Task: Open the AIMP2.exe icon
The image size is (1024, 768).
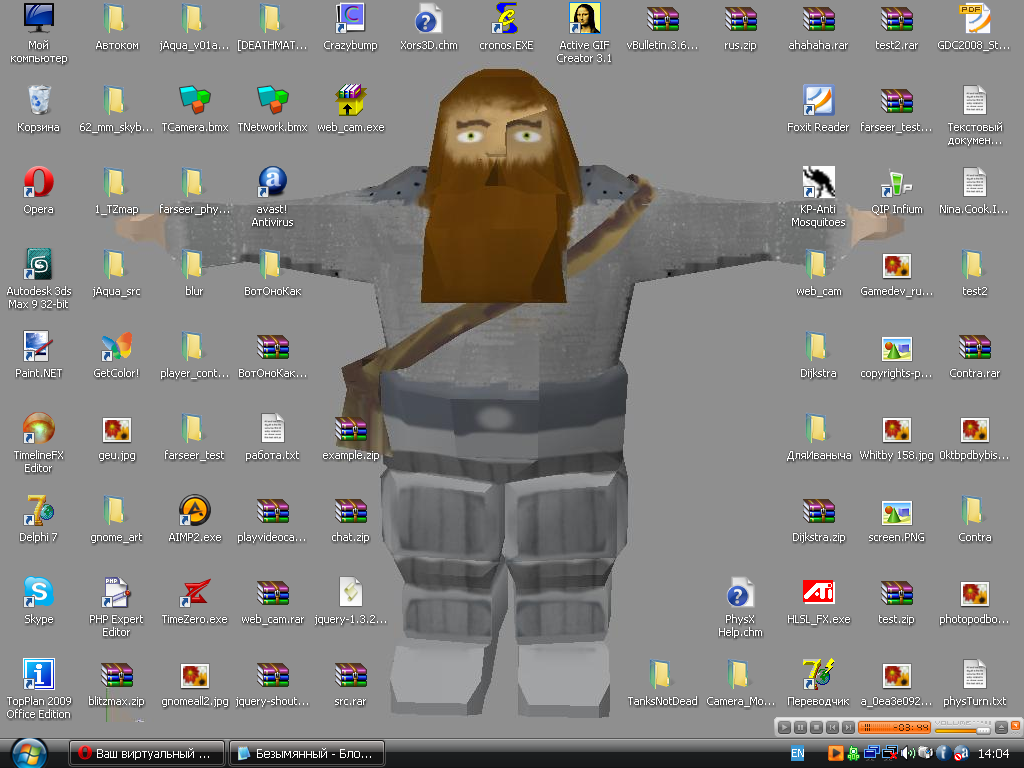Action: click(x=194, y=511)
